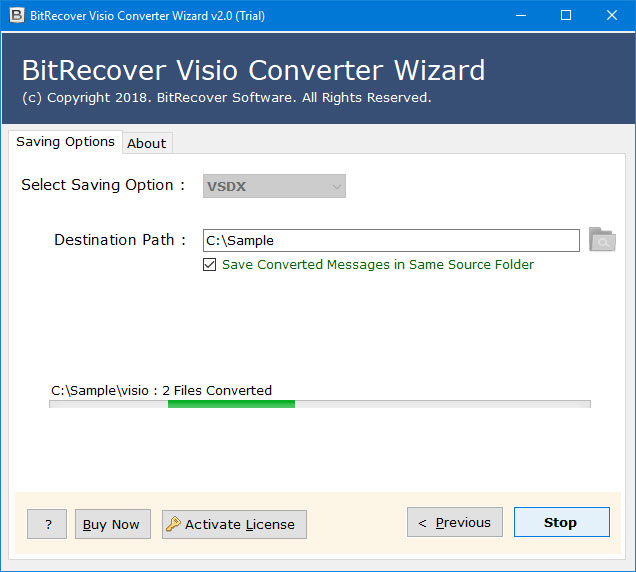
Task: Click the 2 Files Converted status text
Action: pos(217,390)
